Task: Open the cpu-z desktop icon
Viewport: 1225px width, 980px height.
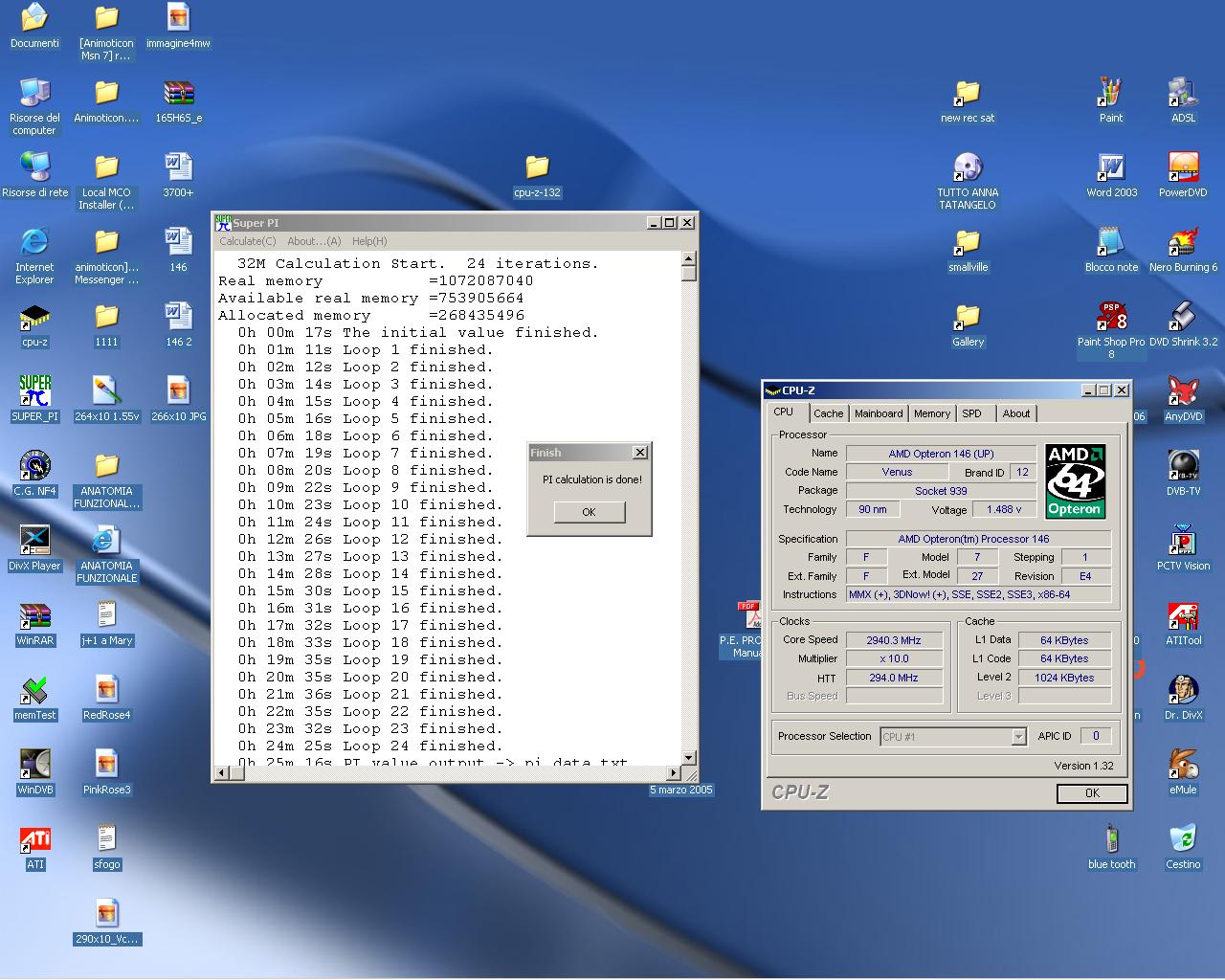Action: pos(34,318)
